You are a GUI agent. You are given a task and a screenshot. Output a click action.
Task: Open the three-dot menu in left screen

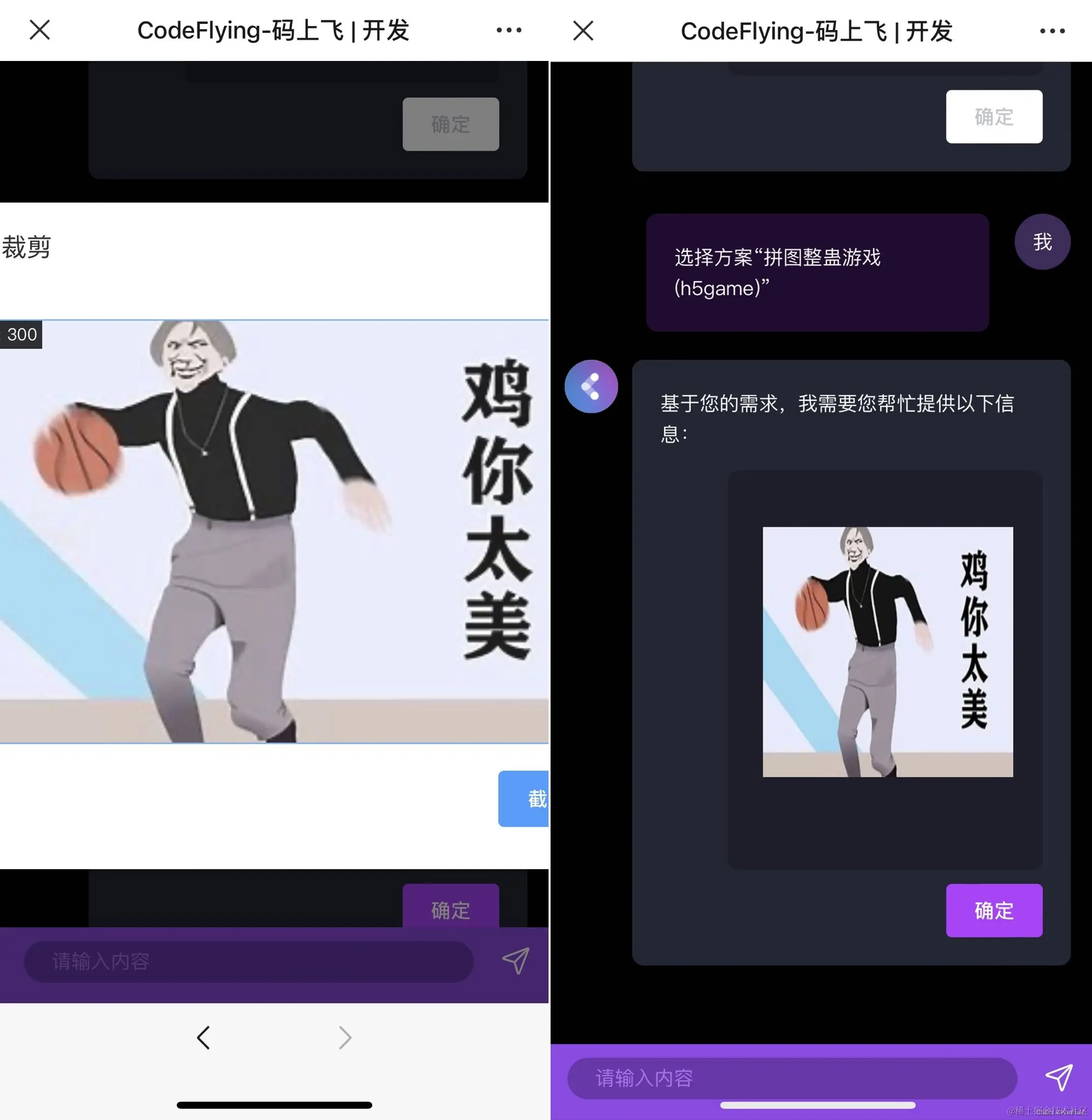(509, 30)
